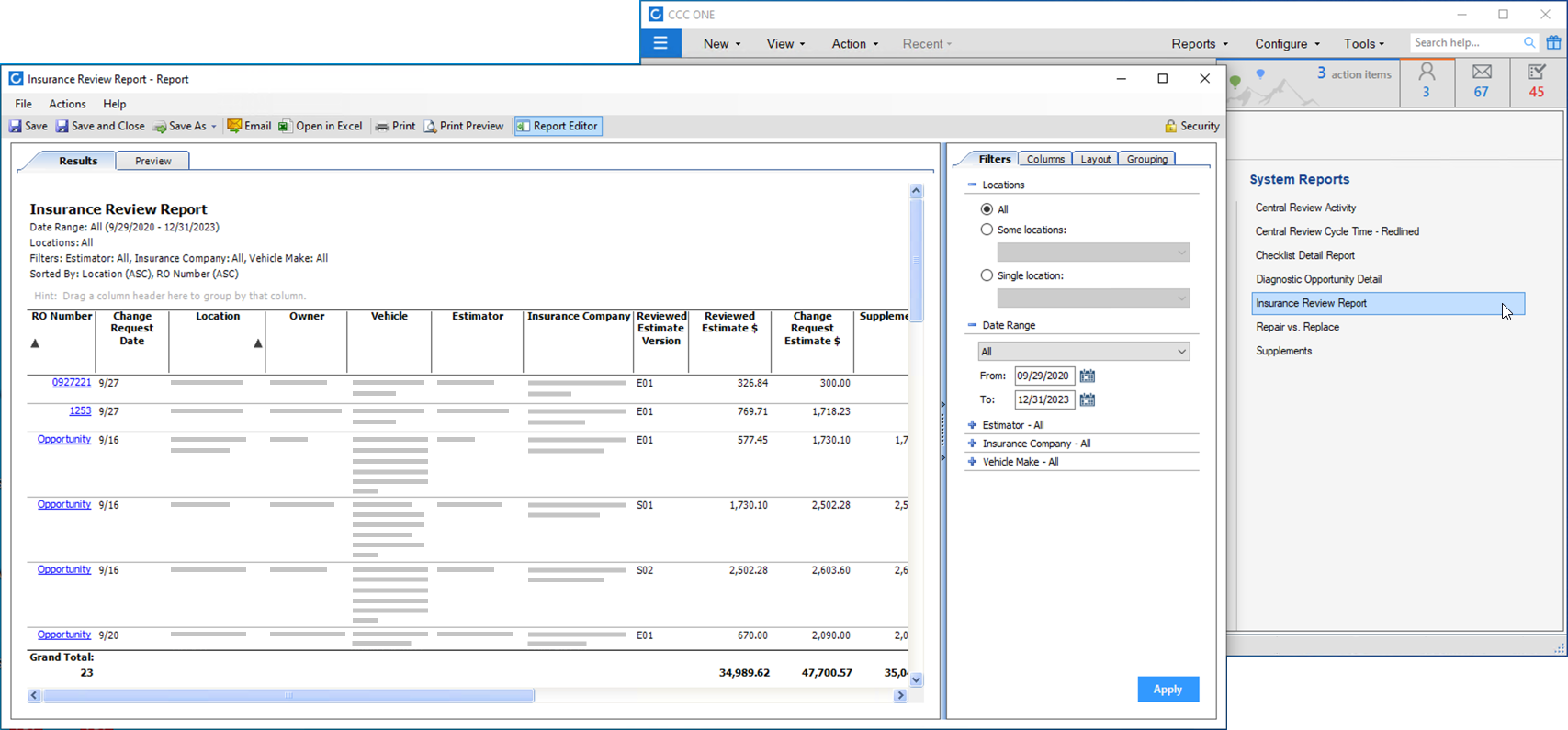The height and width of the screenshot is (730, 1568).
Task: Select Checklist Detail Report
Action: click(1304, 255)
